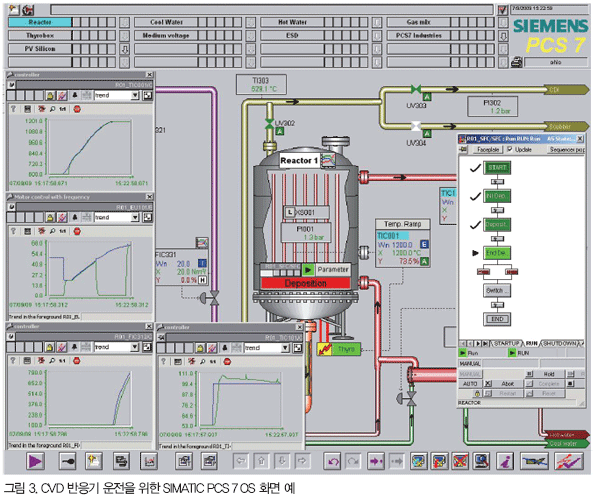Click the PI302 pressure display box

point(492,106)
